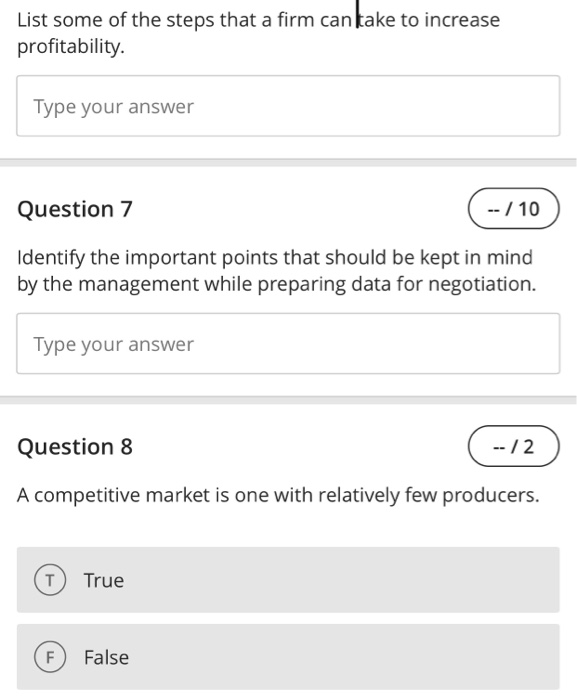
Task: Click the 'A competitive market' statement text
Action: [278, 495]
